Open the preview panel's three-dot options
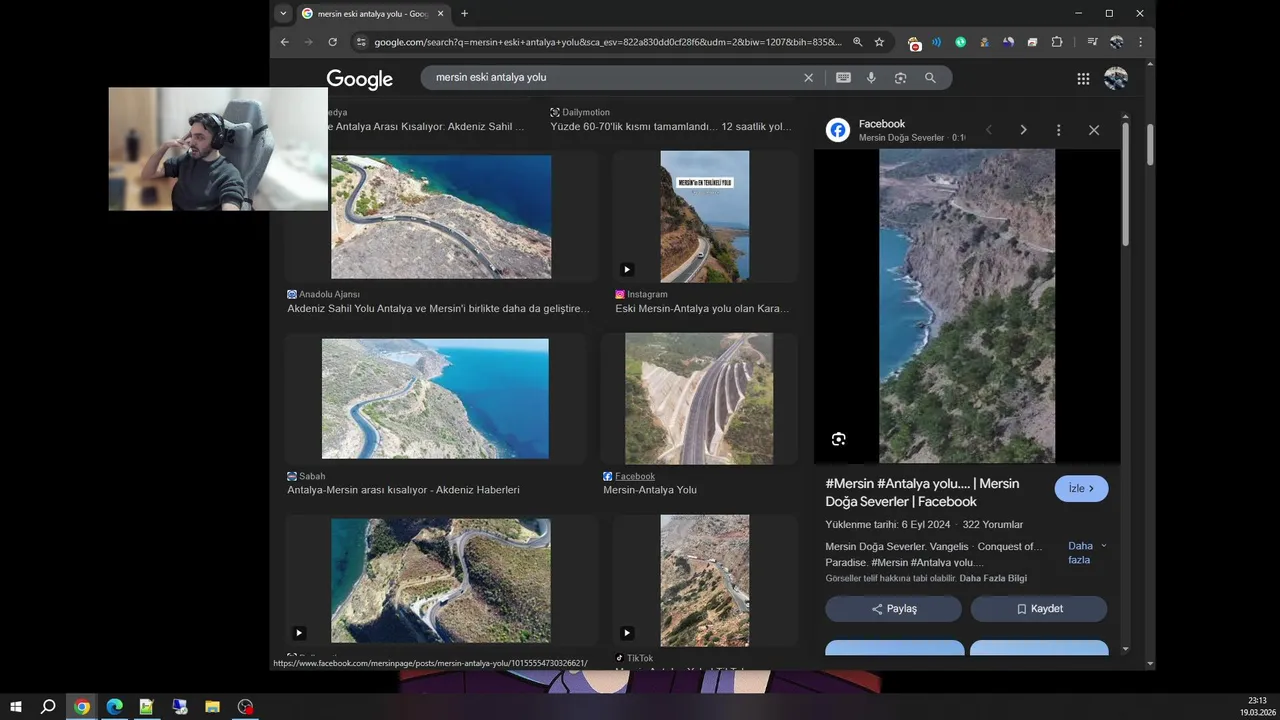Screen dimensions: 1280x720 [x=1058, y=130]
